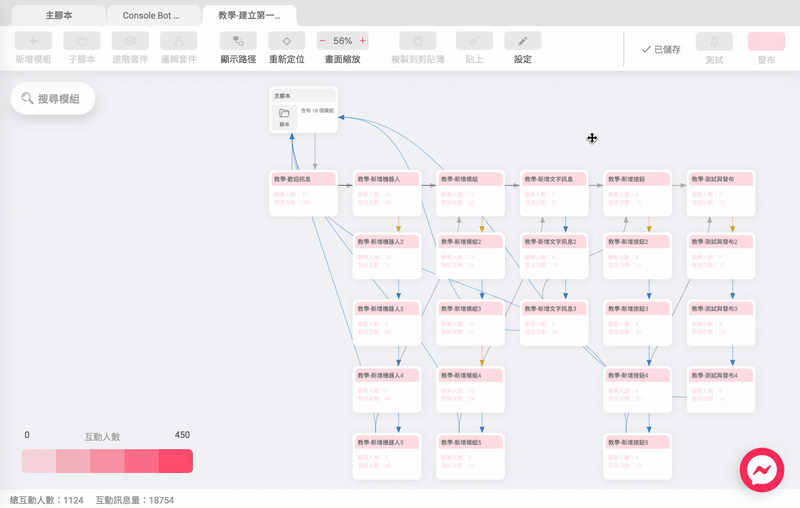Click the pink 發布 publish button
Screen dimensions: 800x508
(766, 41)
